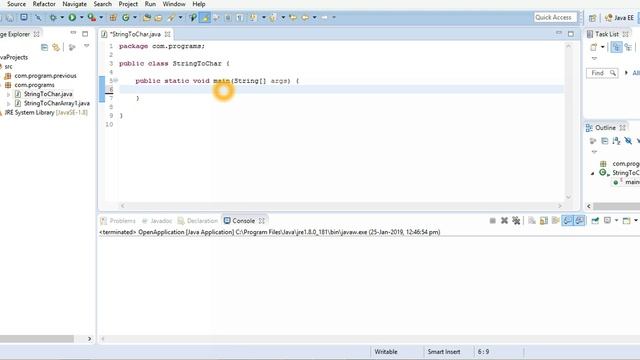640x360 pixels.
Task: Click the Debug bug icon in toolbar
Action: tap(53, 18)
